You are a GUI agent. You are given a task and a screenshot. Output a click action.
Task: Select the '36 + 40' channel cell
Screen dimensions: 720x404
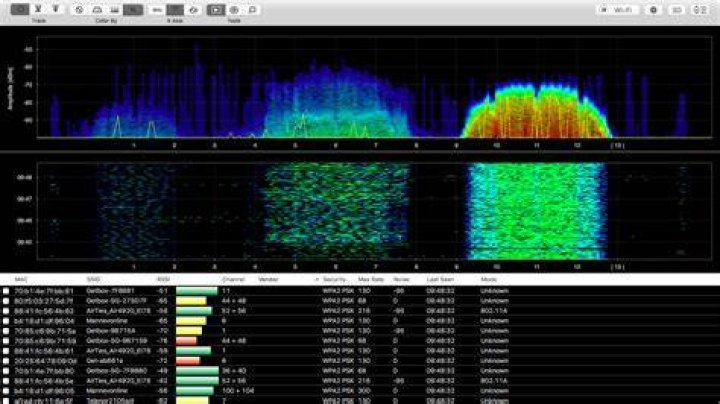coord(234,371)
